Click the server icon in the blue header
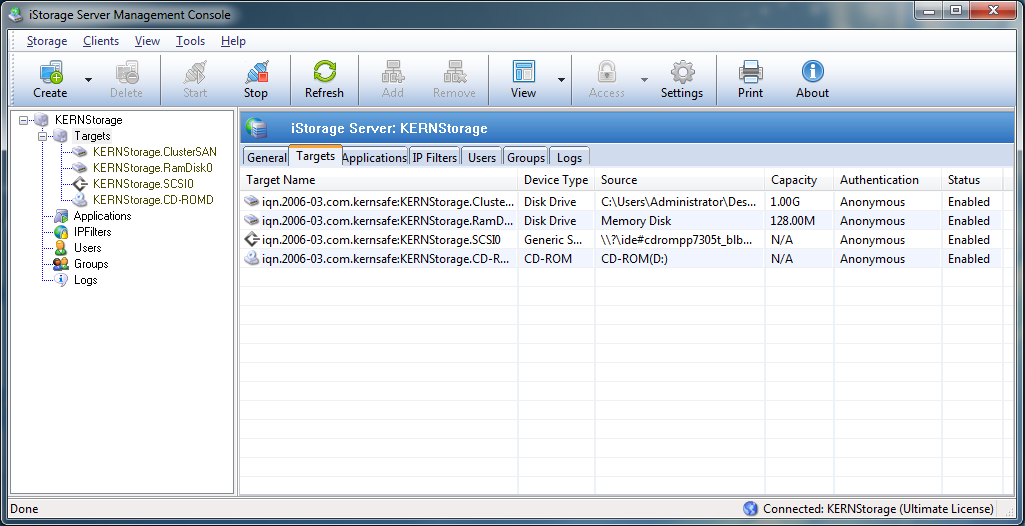1025x526 pixels. click(257, 128)
